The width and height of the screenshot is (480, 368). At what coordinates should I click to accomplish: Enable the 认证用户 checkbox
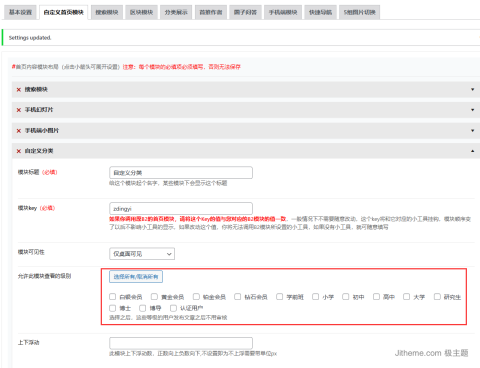tap(173, 308)
